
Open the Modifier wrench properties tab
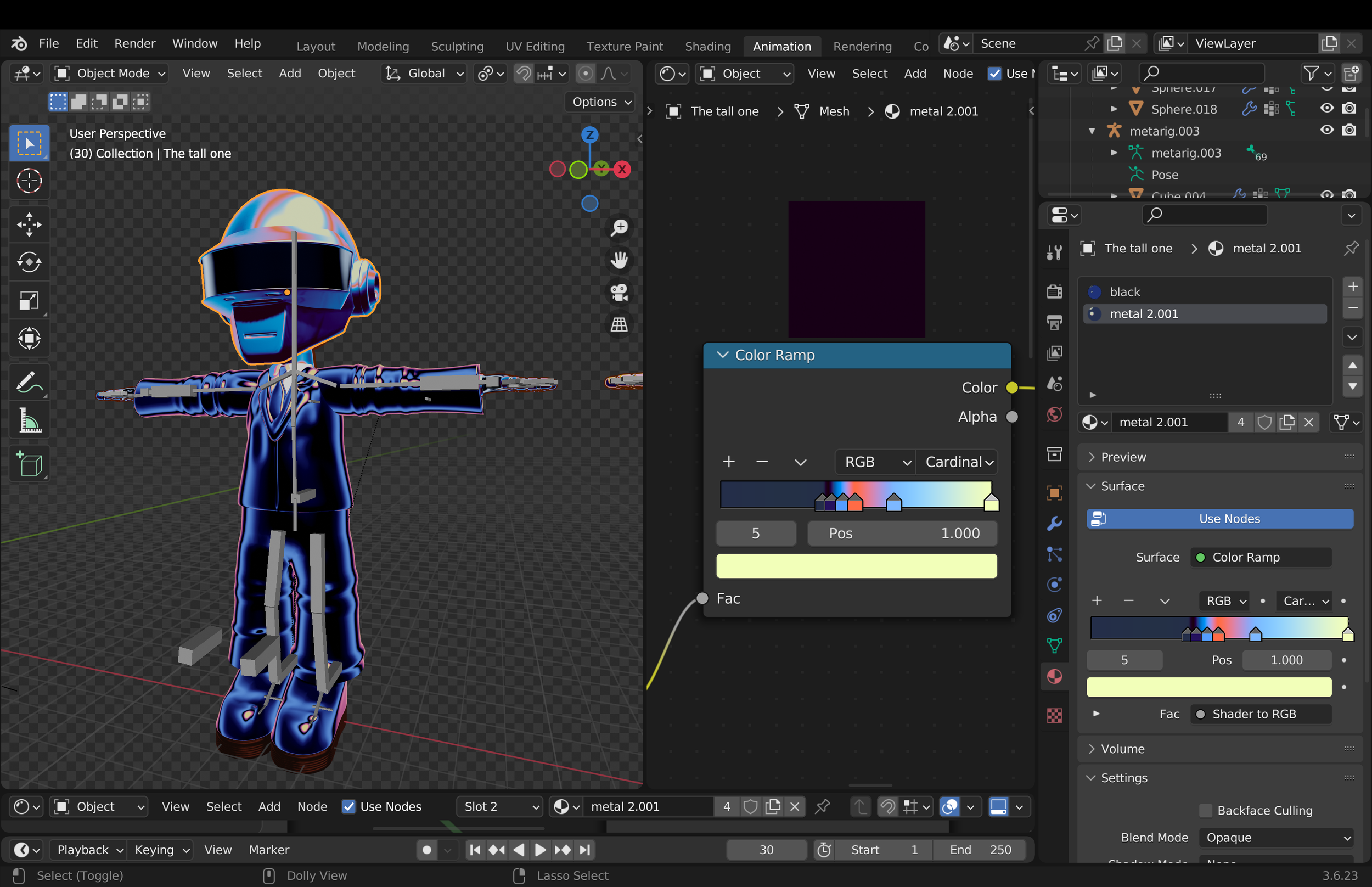point(1054,524)
